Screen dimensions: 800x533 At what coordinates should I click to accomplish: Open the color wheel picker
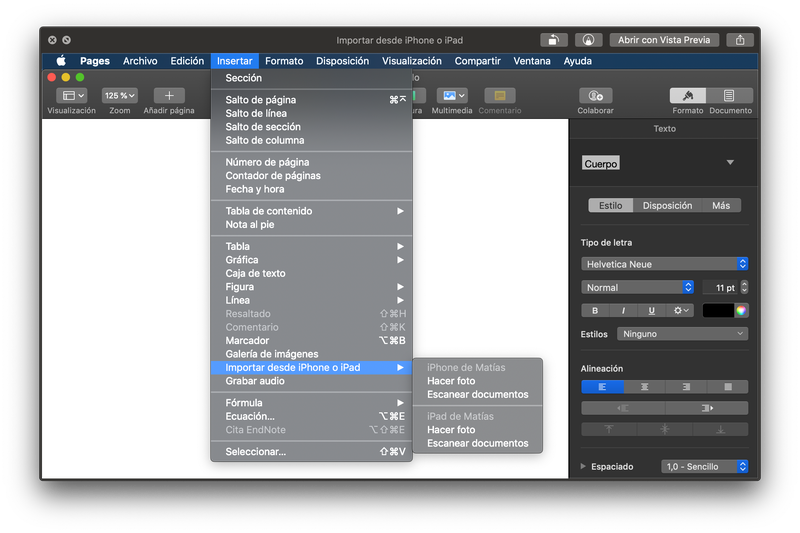coord(741,310)
